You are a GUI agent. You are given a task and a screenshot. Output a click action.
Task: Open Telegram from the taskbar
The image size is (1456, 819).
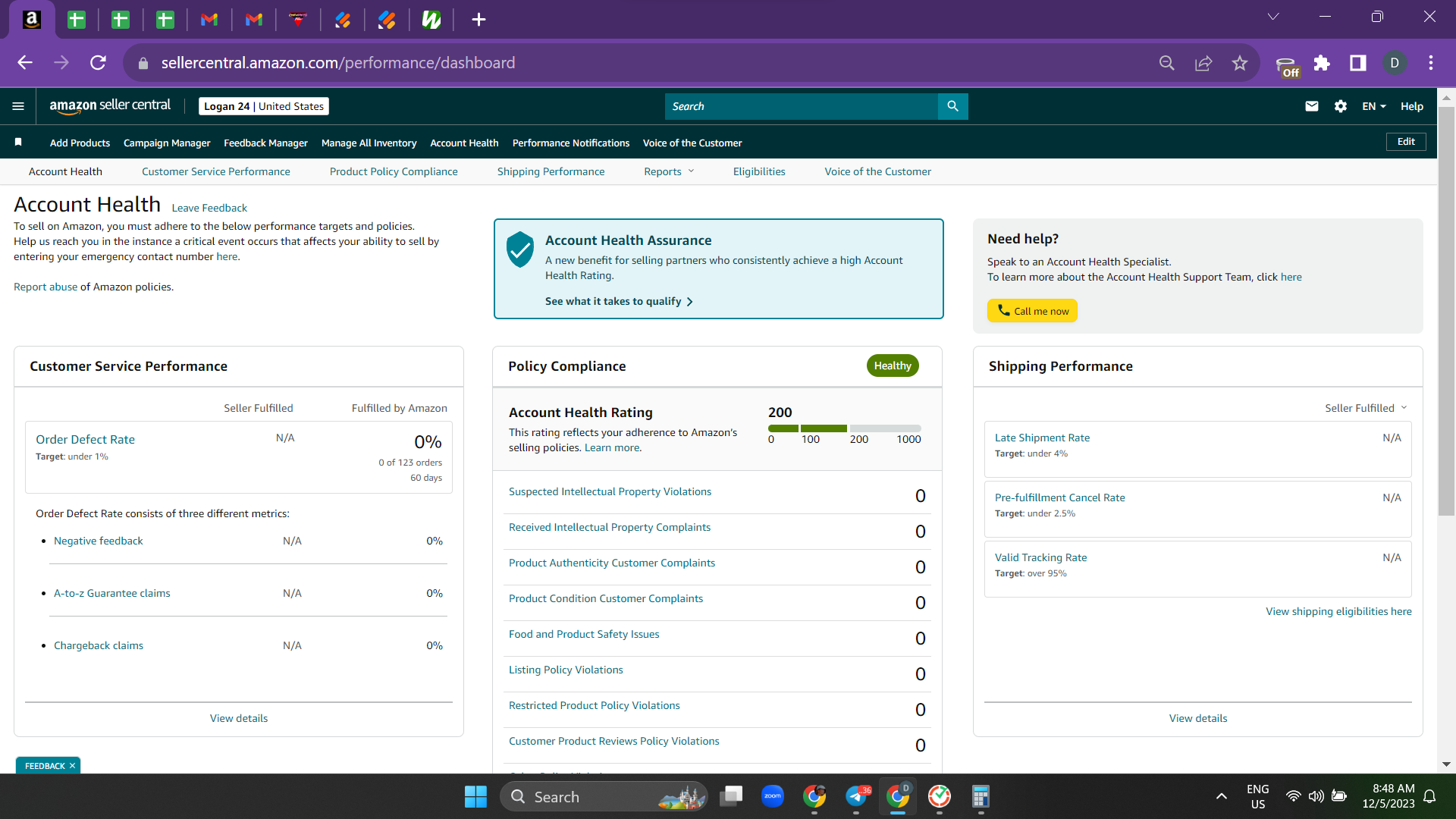click(x=856, y=796)
